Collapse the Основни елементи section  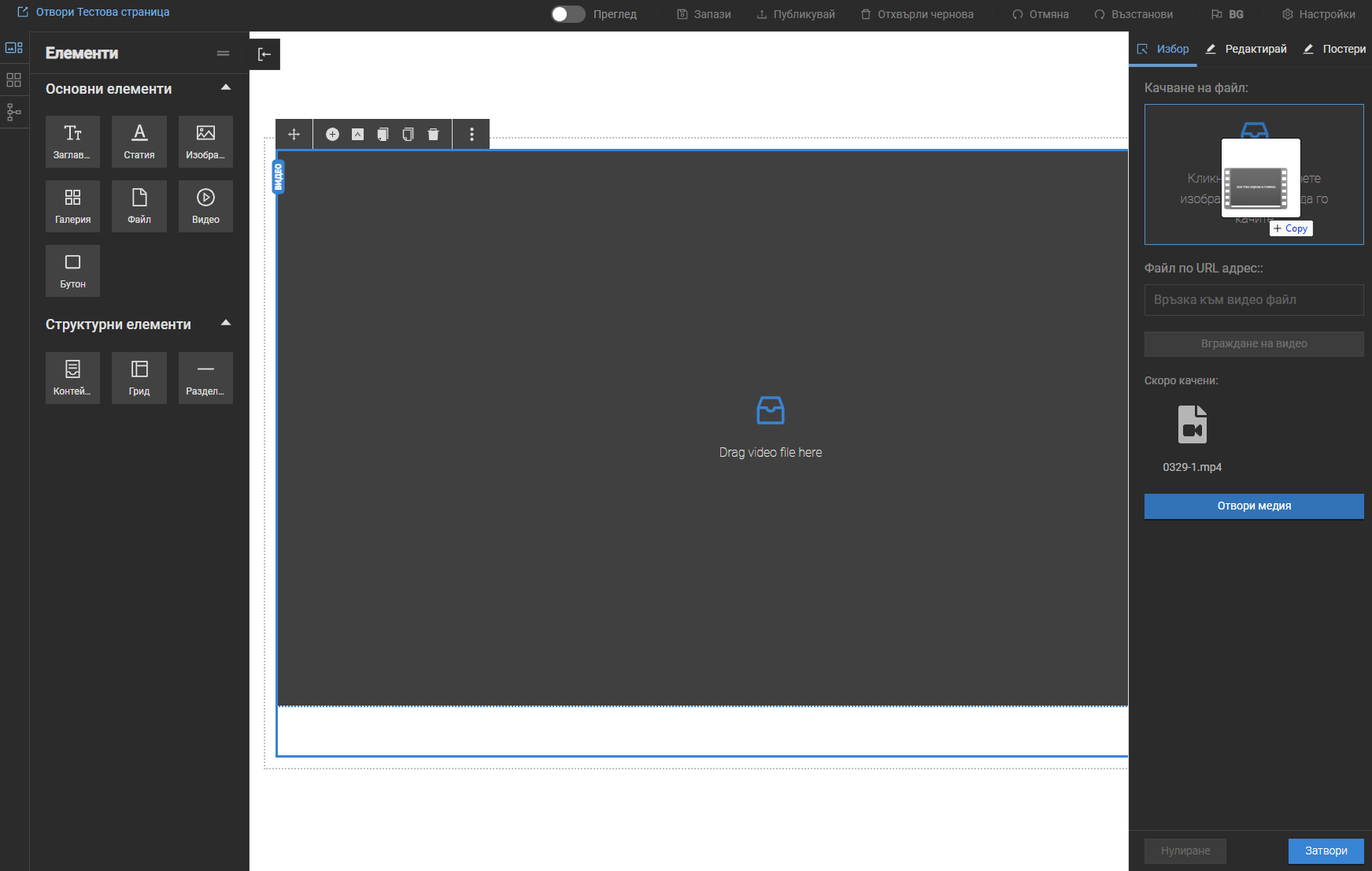226,88
